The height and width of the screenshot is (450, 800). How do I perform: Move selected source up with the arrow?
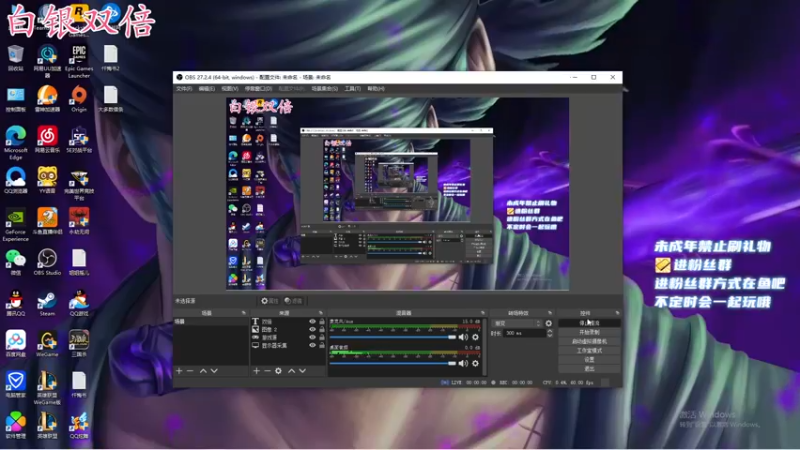click(291, 371)
